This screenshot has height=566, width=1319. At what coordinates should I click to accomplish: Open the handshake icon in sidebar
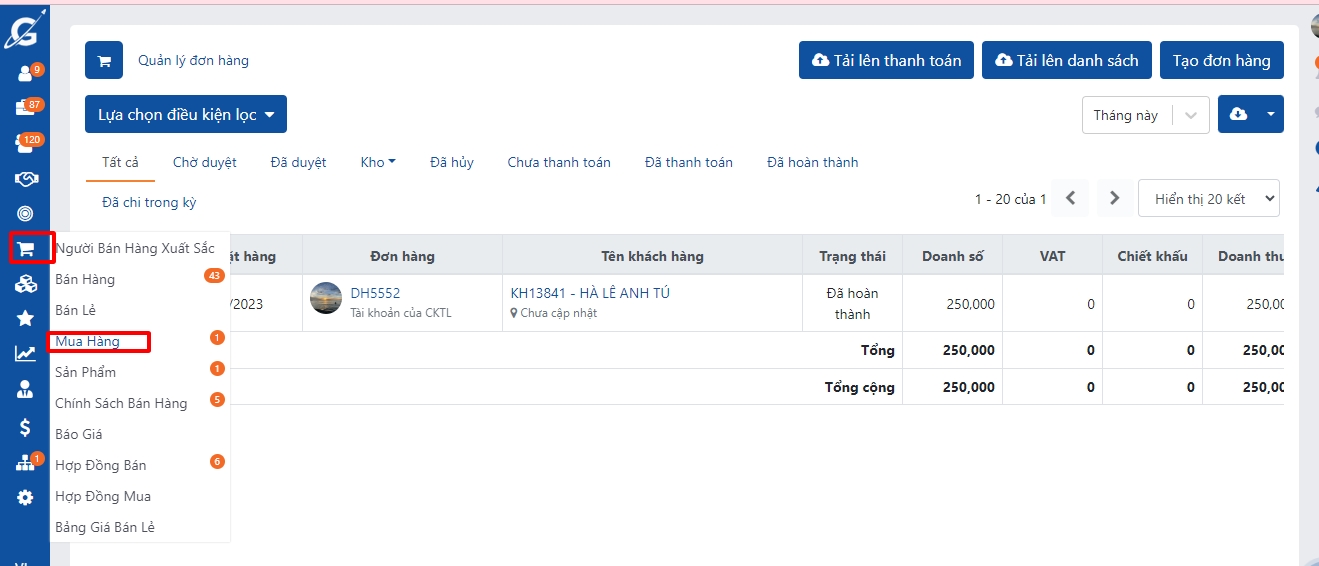coord(25,179)
